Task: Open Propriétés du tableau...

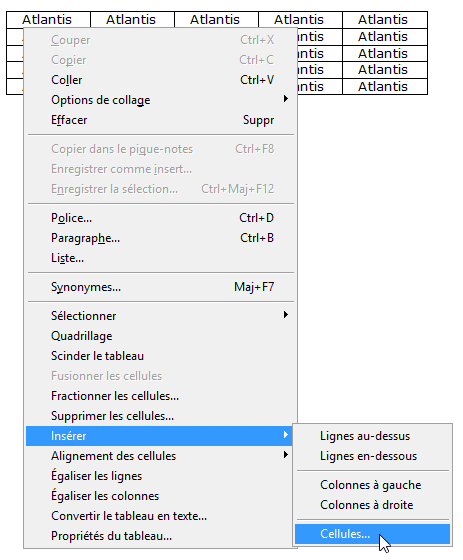Action: 160,536
